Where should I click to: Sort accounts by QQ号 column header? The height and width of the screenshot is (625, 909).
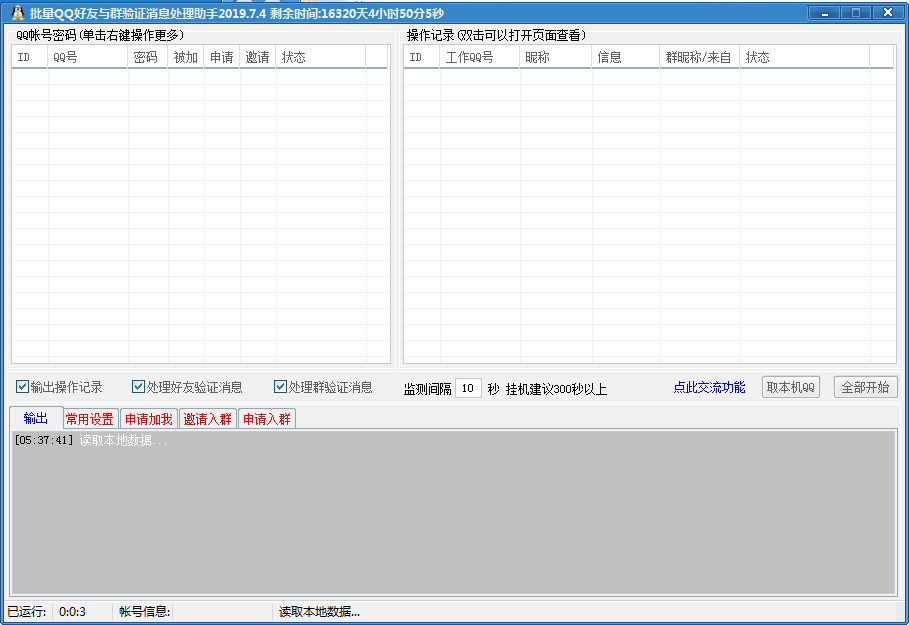pos(88,57)
